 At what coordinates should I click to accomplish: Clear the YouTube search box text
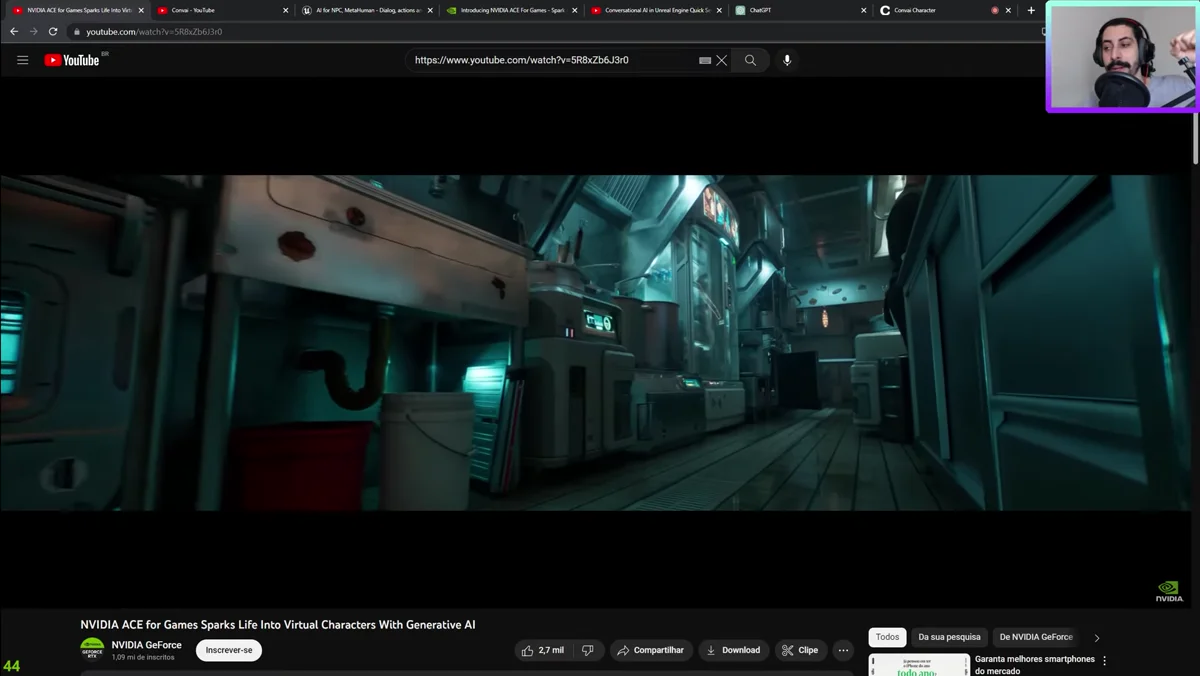[x=722, y=60]
